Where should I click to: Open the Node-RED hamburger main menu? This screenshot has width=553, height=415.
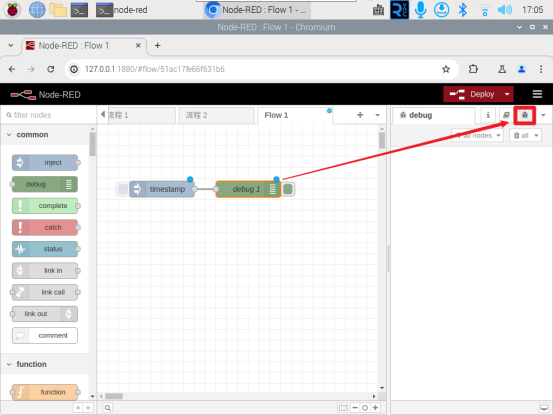coord(537,94)
